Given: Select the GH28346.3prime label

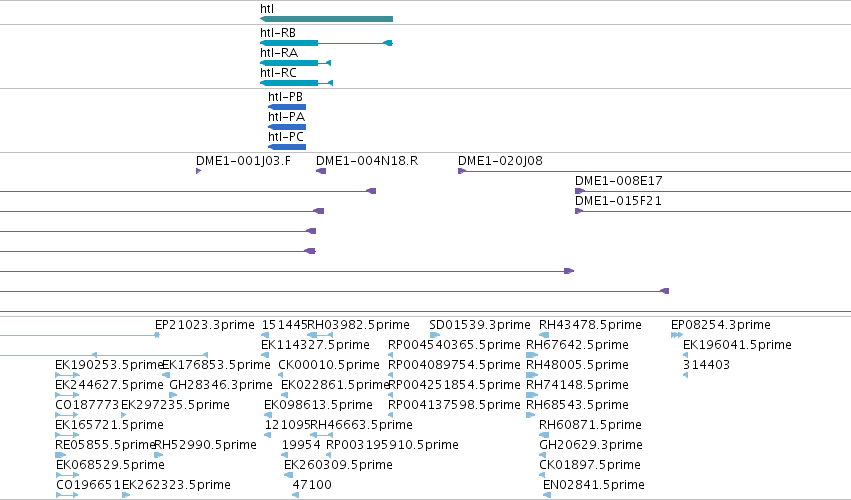Looking at the screenshot, I should (x=221, y=385).
